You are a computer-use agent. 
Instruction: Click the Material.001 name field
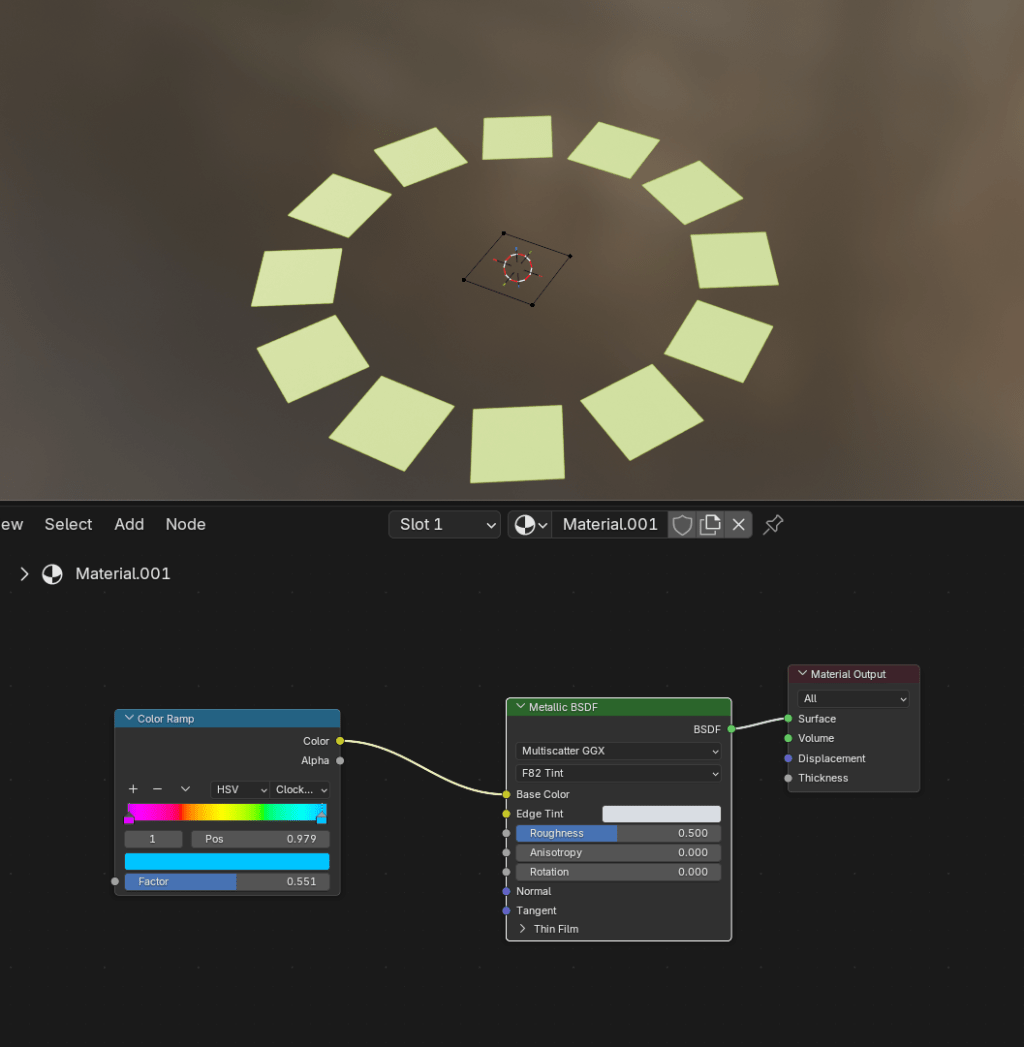[610, 525]
